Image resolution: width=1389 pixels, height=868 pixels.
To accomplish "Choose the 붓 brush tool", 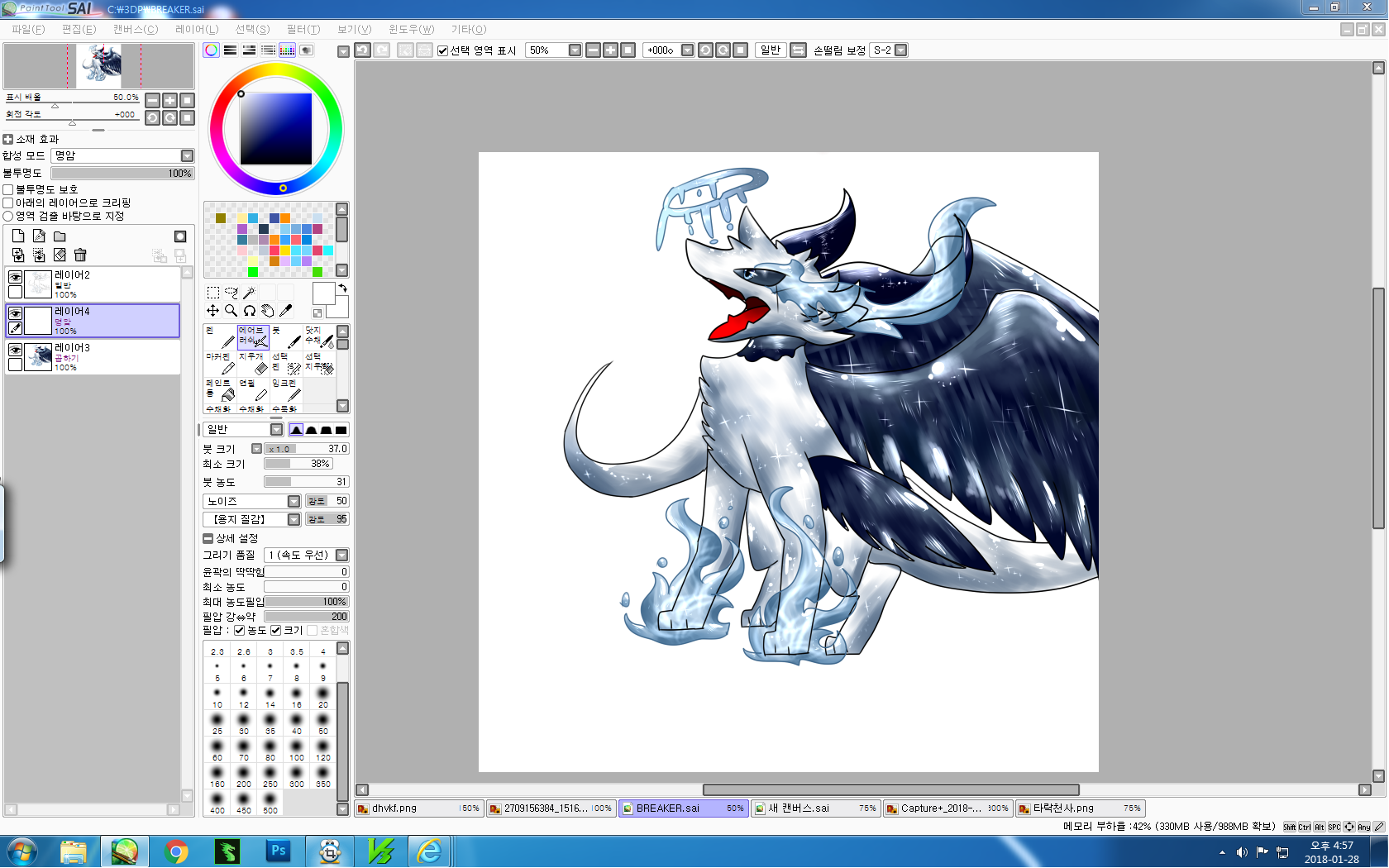I will (286, 336).
